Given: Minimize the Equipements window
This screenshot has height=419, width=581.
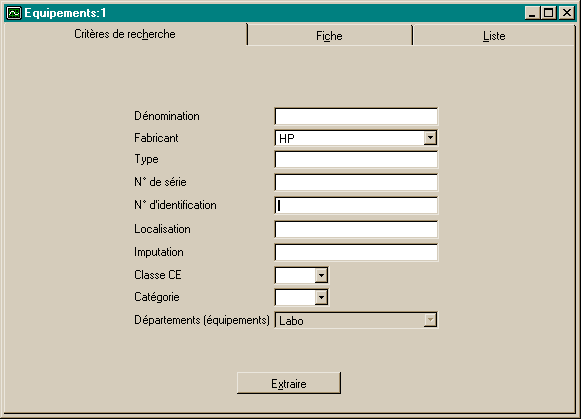Looking at the screenshot, I should 532,13.
